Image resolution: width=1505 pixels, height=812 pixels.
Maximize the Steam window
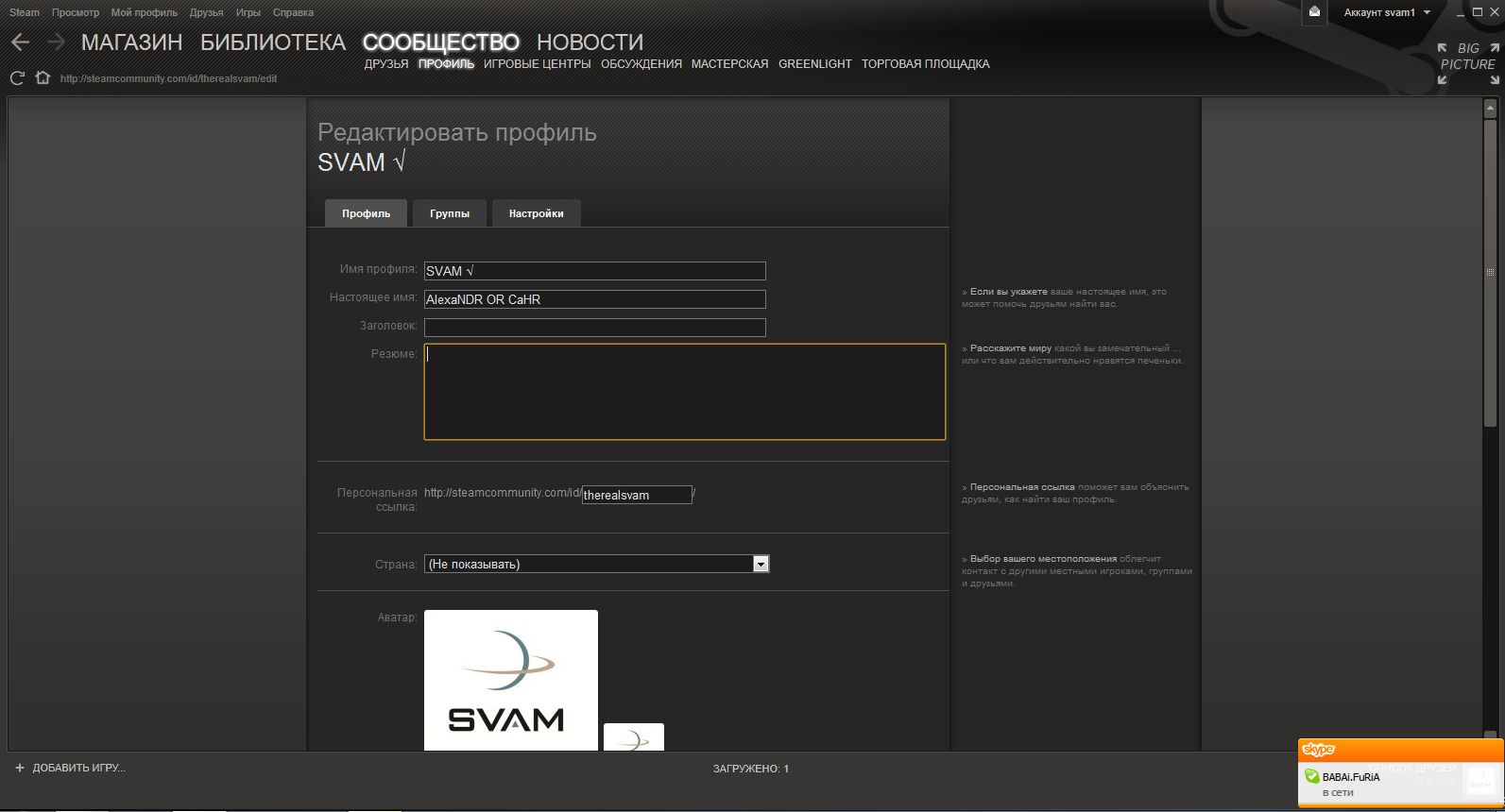tap(1478, 12)
